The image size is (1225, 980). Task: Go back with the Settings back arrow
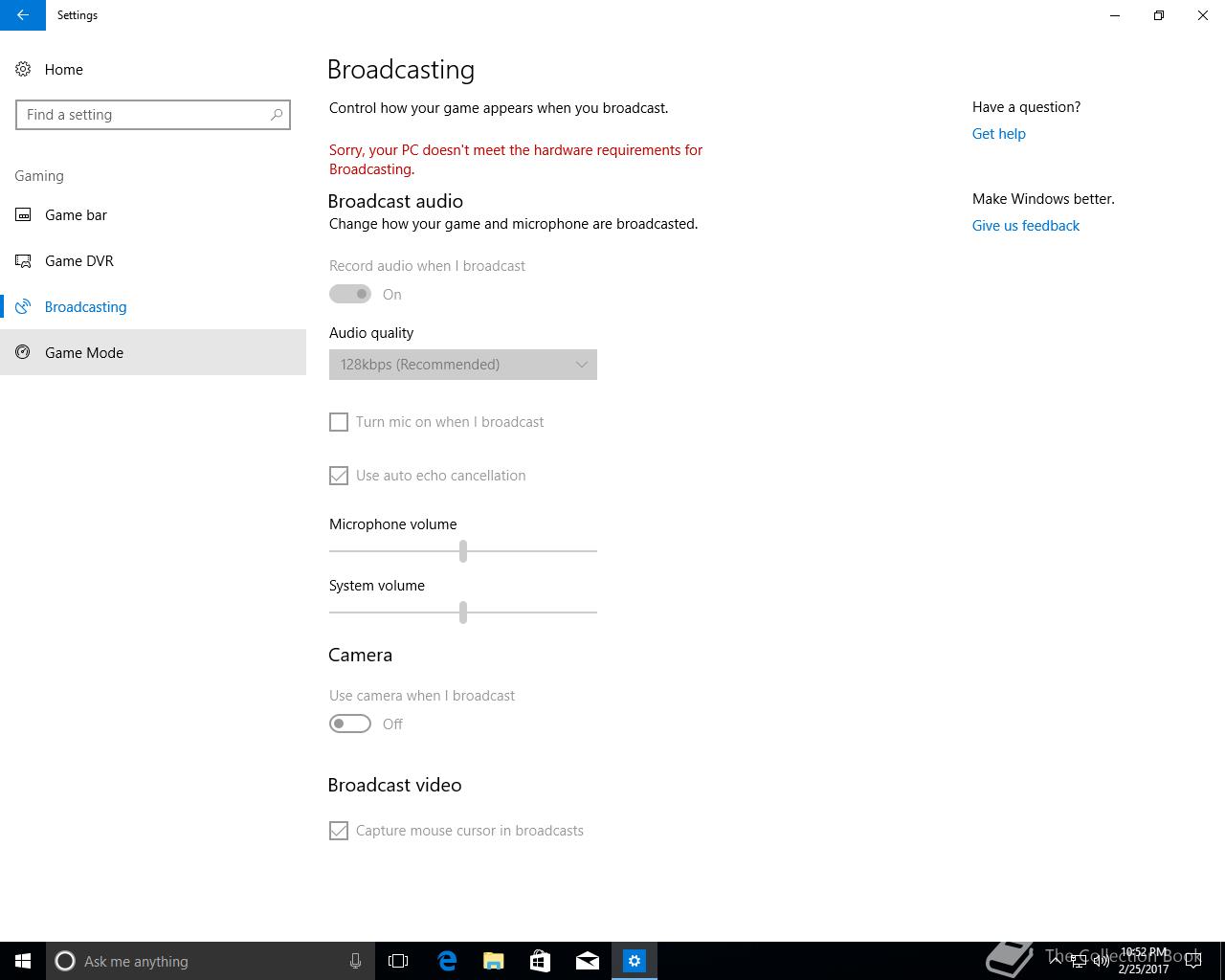pyautogui.click(x=23, y=15)
